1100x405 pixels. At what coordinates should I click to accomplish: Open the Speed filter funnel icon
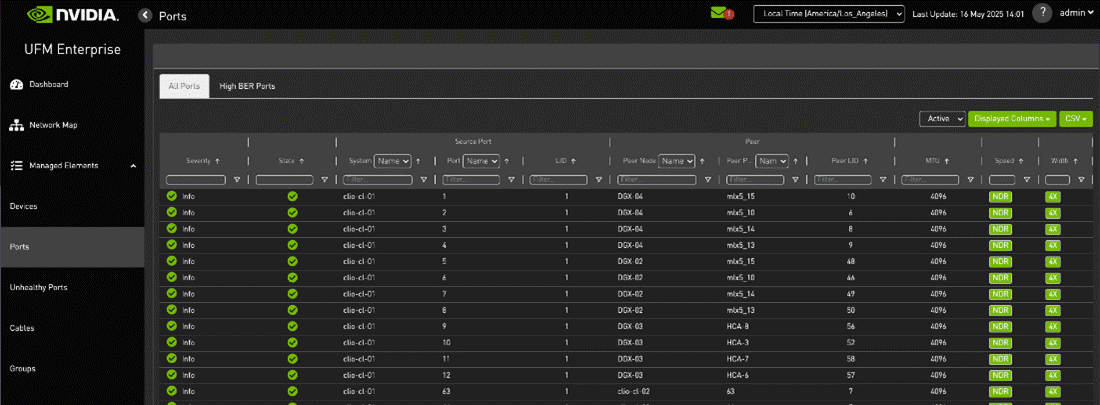1026,180
